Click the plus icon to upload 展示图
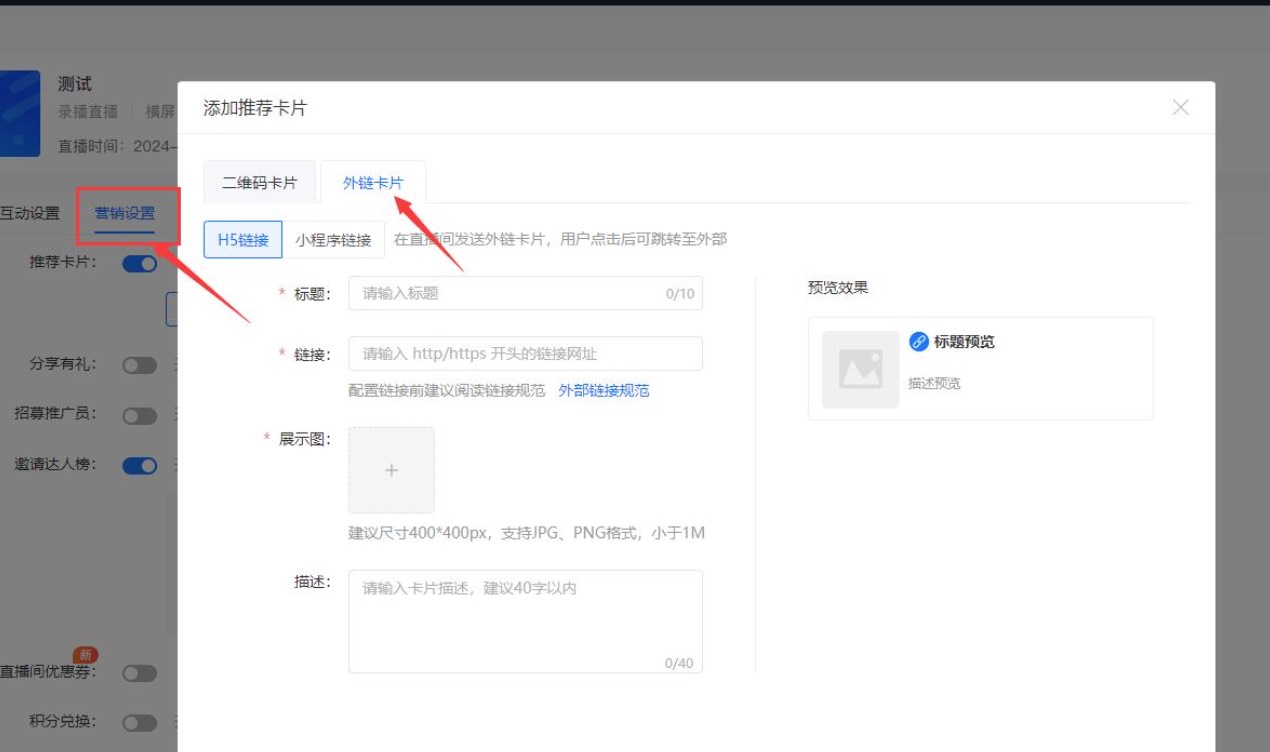The height and width of the screenshot is (752, 1270). pyautogui.click(x=391, y=470)
